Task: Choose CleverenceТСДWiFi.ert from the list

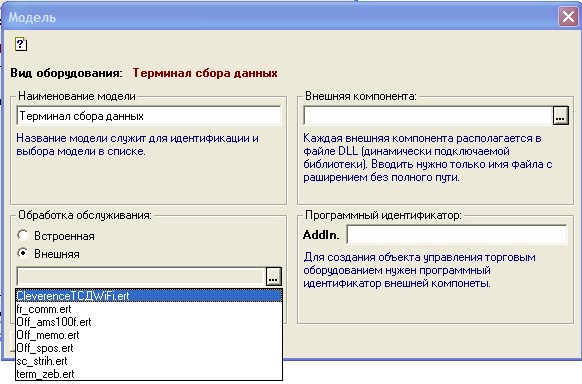Action: pos(149,296)
